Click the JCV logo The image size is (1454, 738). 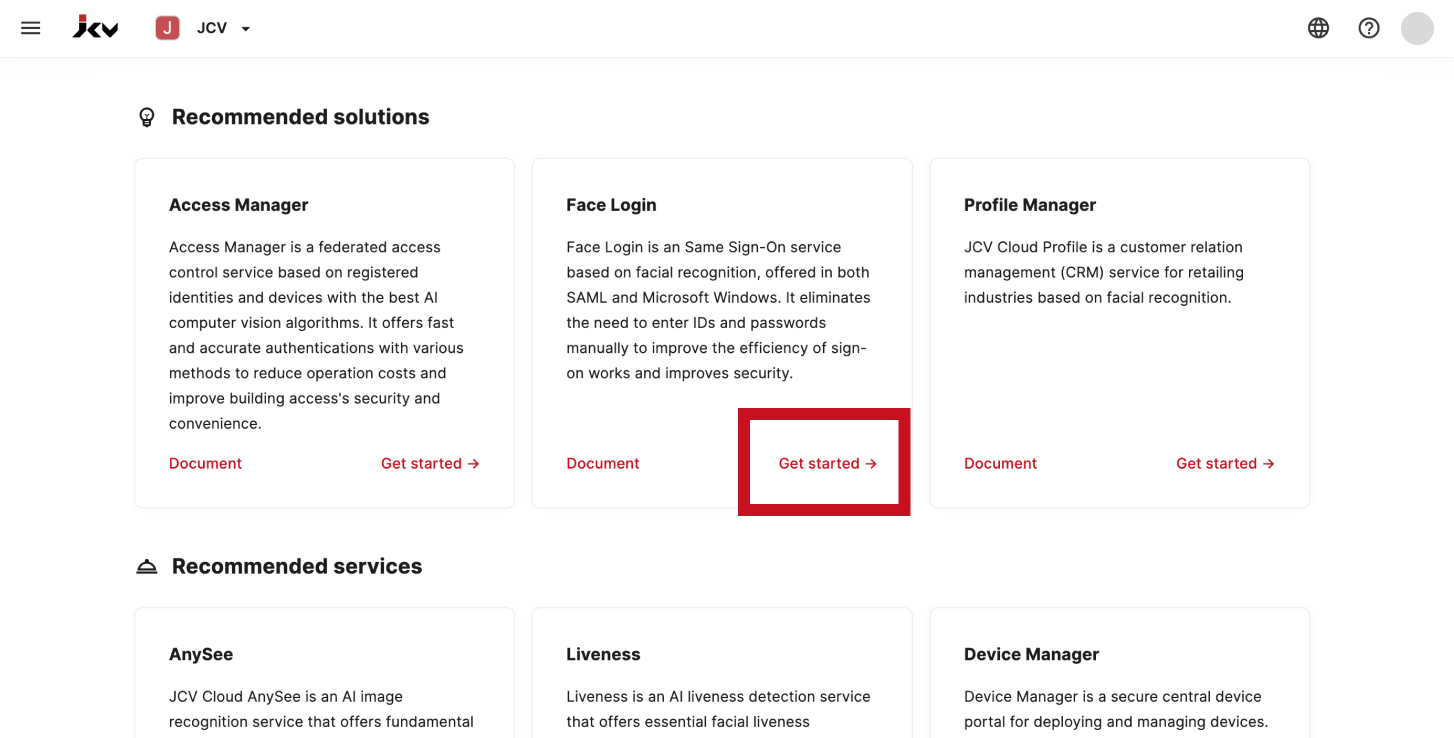[x=96, y=28]
